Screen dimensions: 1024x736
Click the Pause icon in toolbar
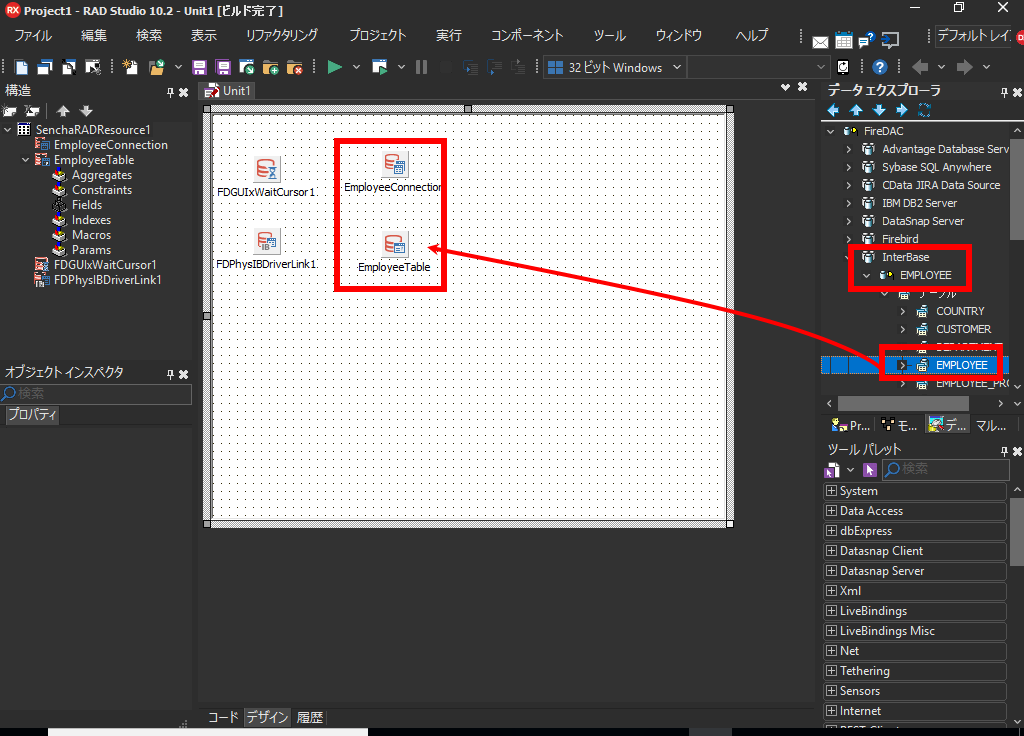(421, 67)
